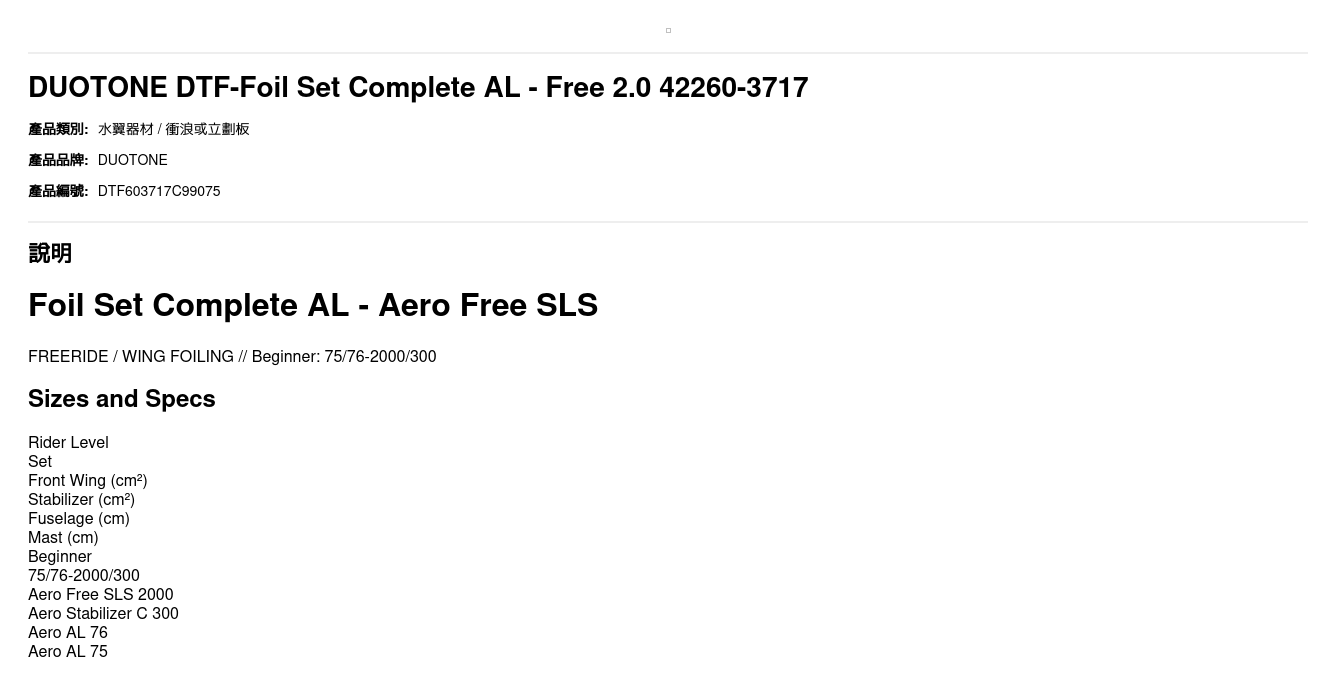The image size is (1328, 691).
Task: Click the 說明 section heading
Action: click(x=50, y=253)
